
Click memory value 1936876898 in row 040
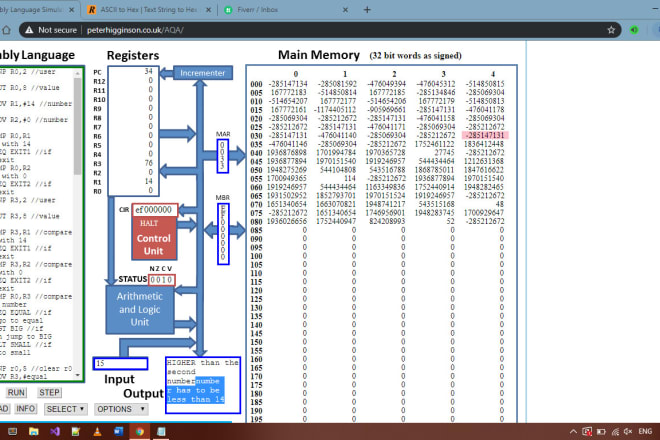tap(287, 152)
